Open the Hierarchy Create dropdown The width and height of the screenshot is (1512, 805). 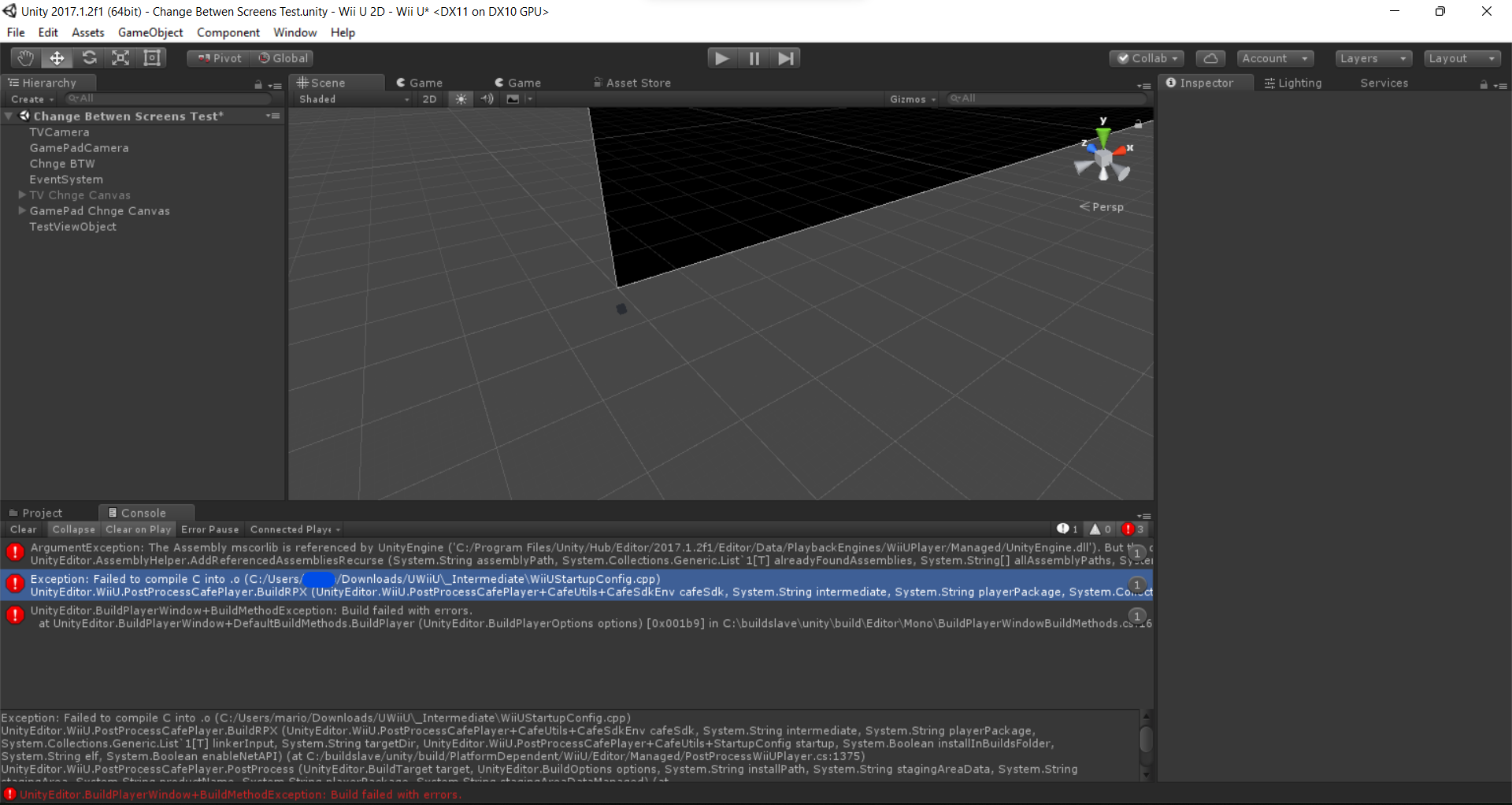click(x=32, y=99)
